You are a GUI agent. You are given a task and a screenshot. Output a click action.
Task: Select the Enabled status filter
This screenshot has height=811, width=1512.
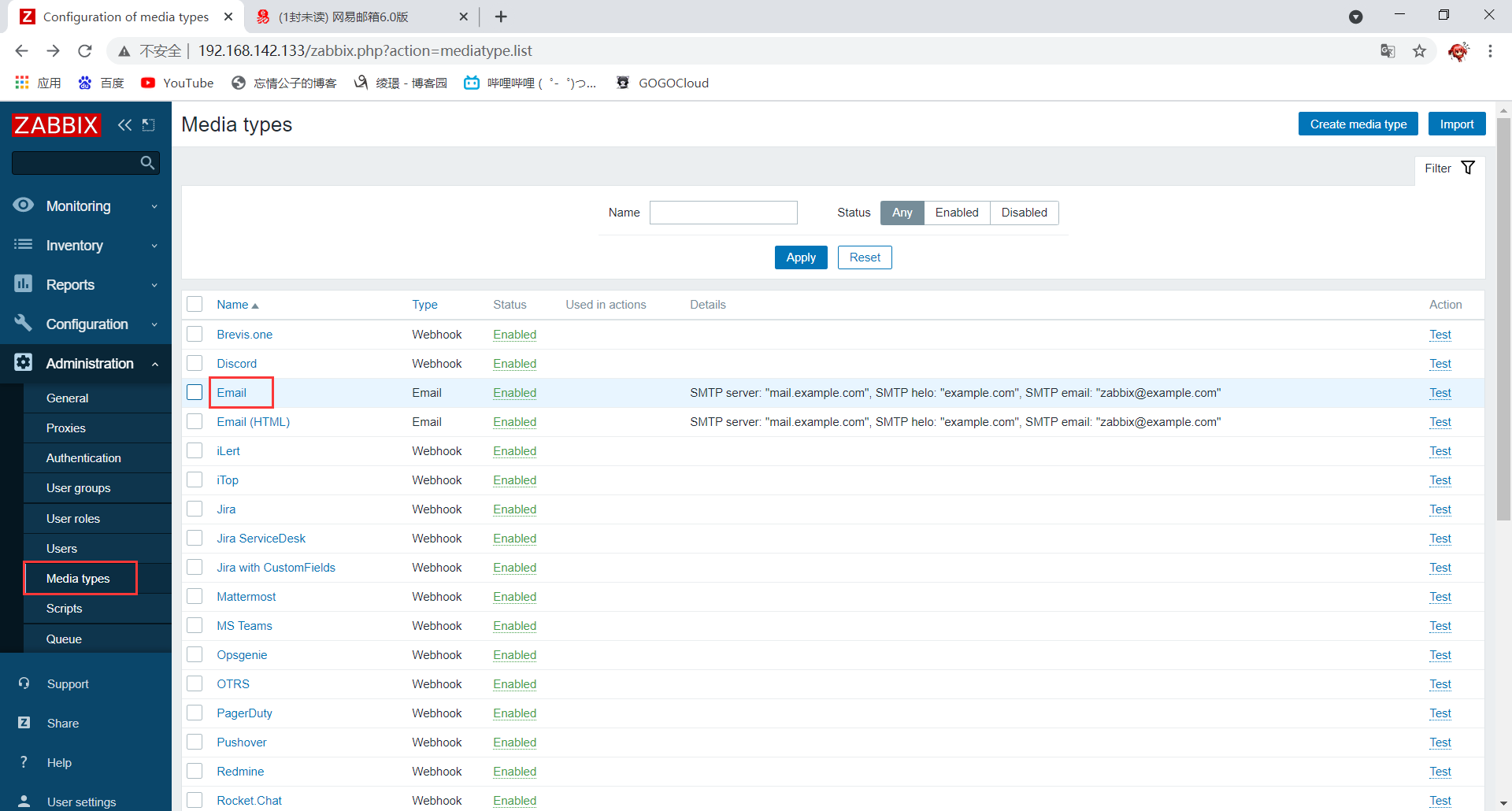click(957, 213)
